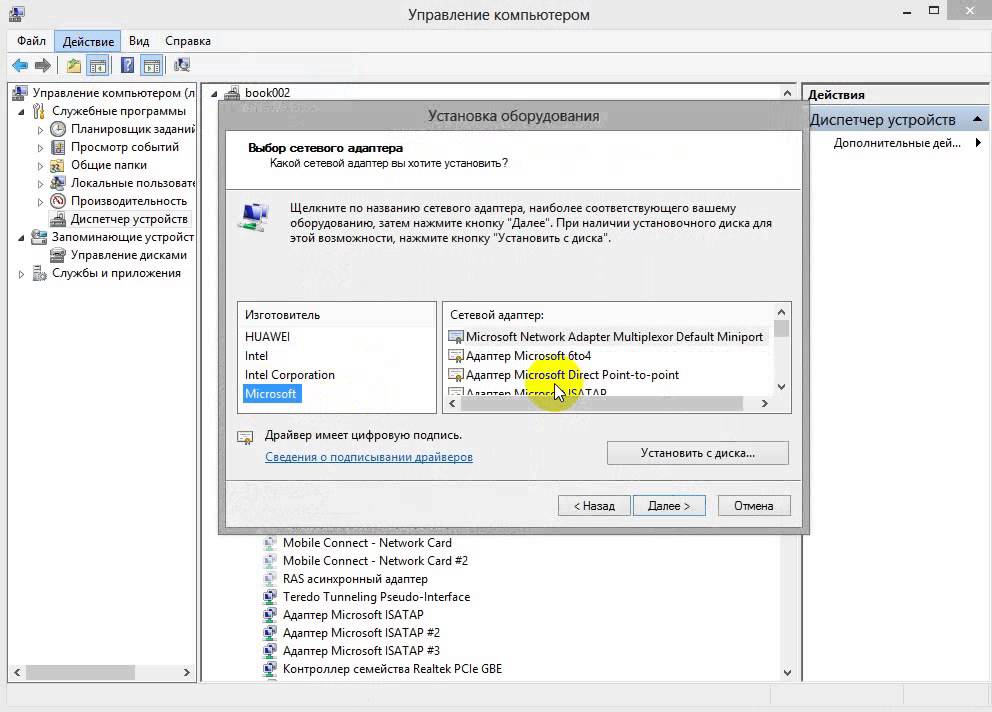The width and height of the screenshot is (992, 712).
Task: Click the Forward arrow toolbar icon
Action: point(42,65)
